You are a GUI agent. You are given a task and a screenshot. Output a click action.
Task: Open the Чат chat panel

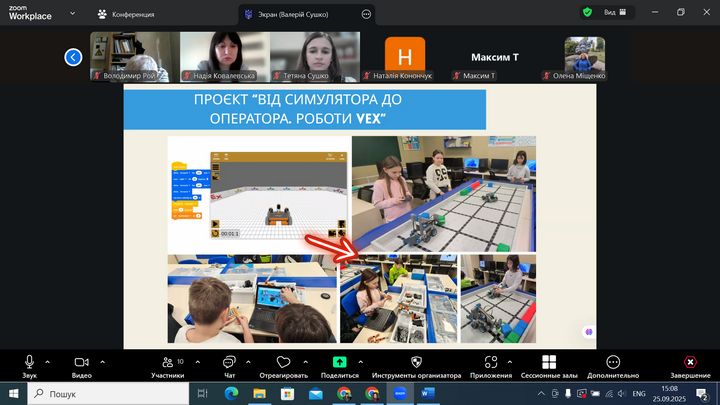229,363
